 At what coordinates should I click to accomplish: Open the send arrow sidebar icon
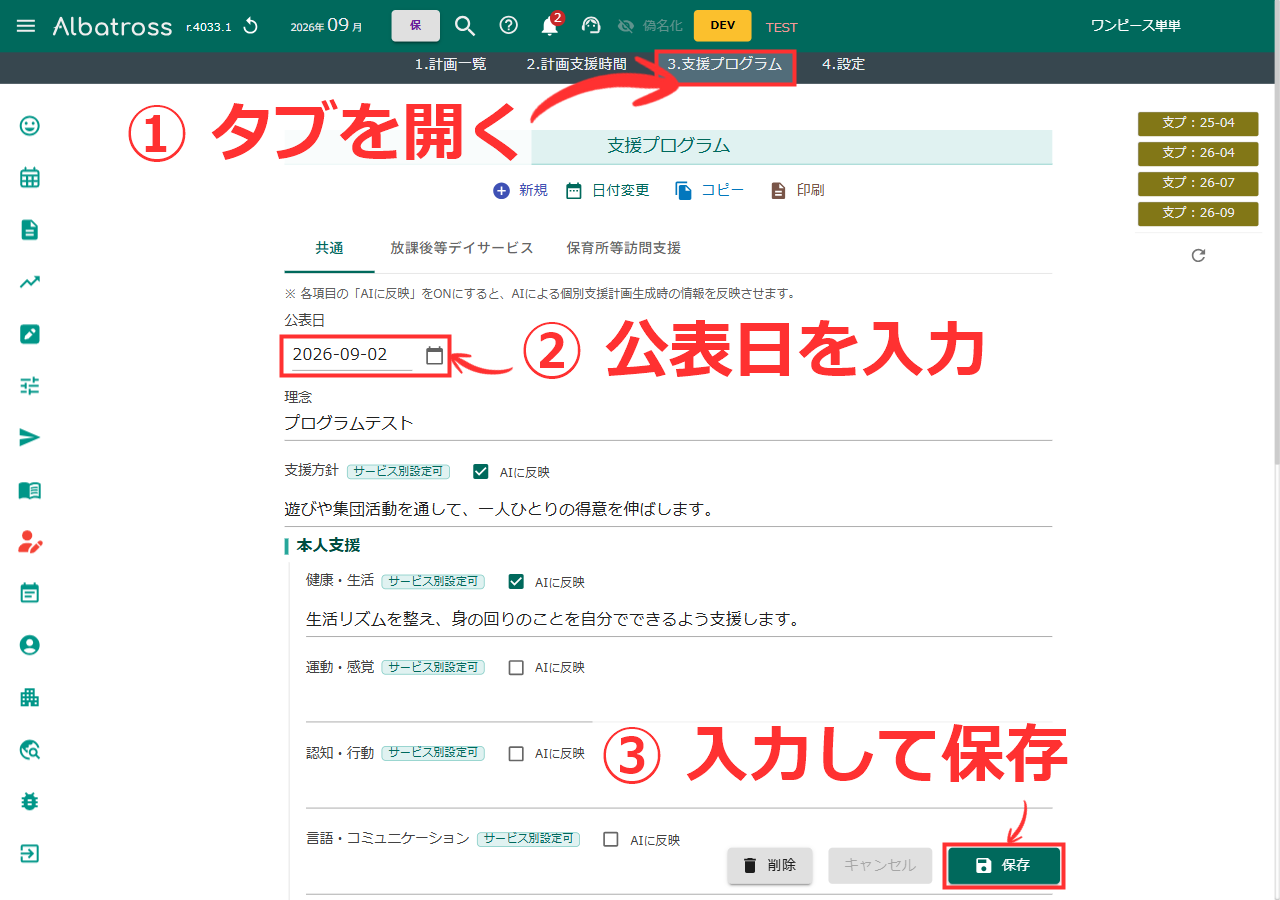click(x=30, y=438)
